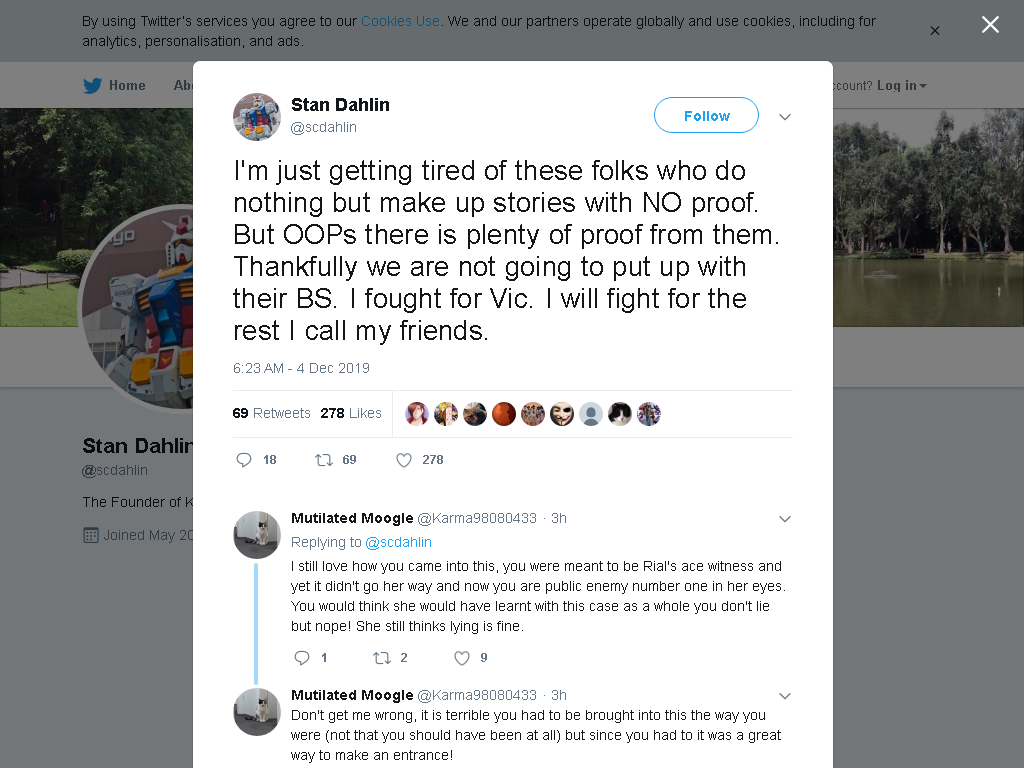
Task: Open the Log in dropdown
Action: tap(901, 86)
